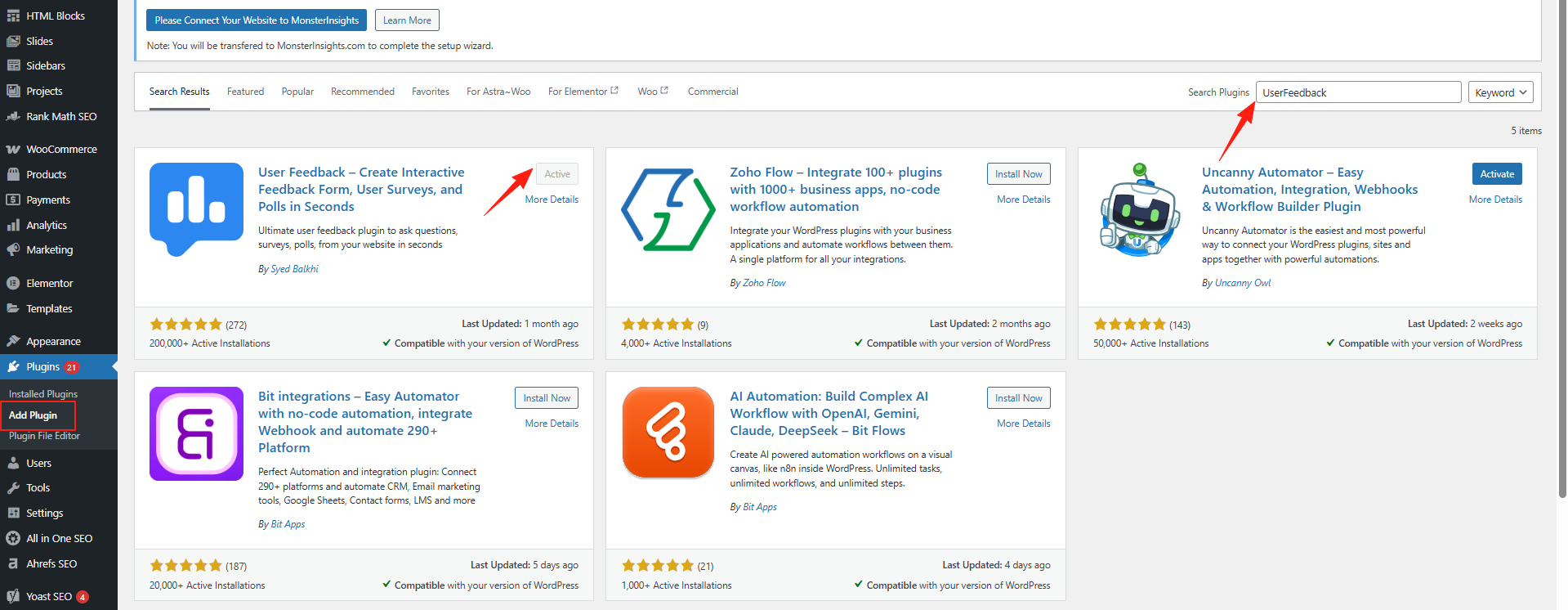The width and height of the screenshot is (1568, 610).
Task: Click the Uncanny Automator robot icon
Action: pyautogui.click(x=1140, y=209)
